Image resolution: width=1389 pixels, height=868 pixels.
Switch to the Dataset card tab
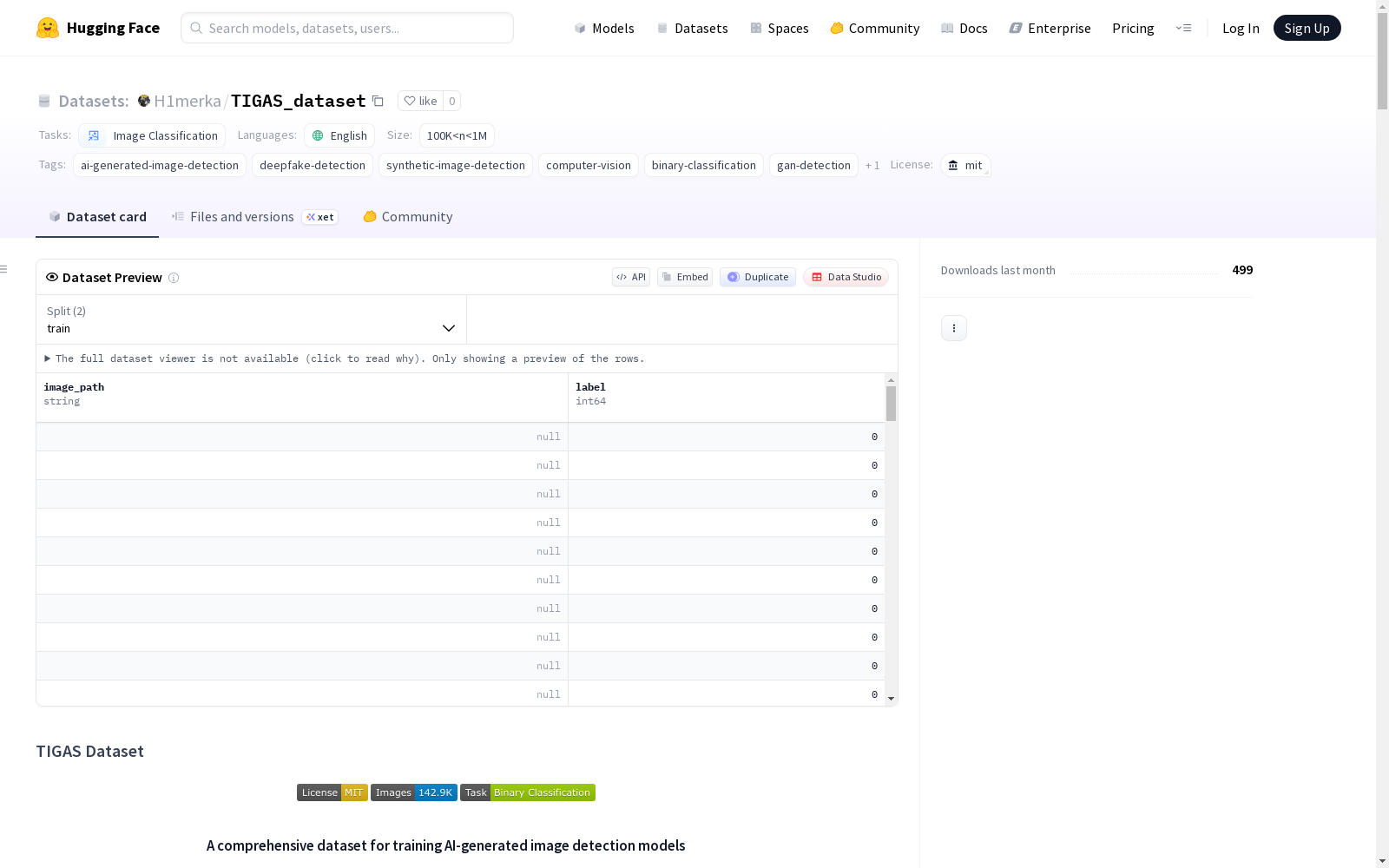tap(97, 217)
